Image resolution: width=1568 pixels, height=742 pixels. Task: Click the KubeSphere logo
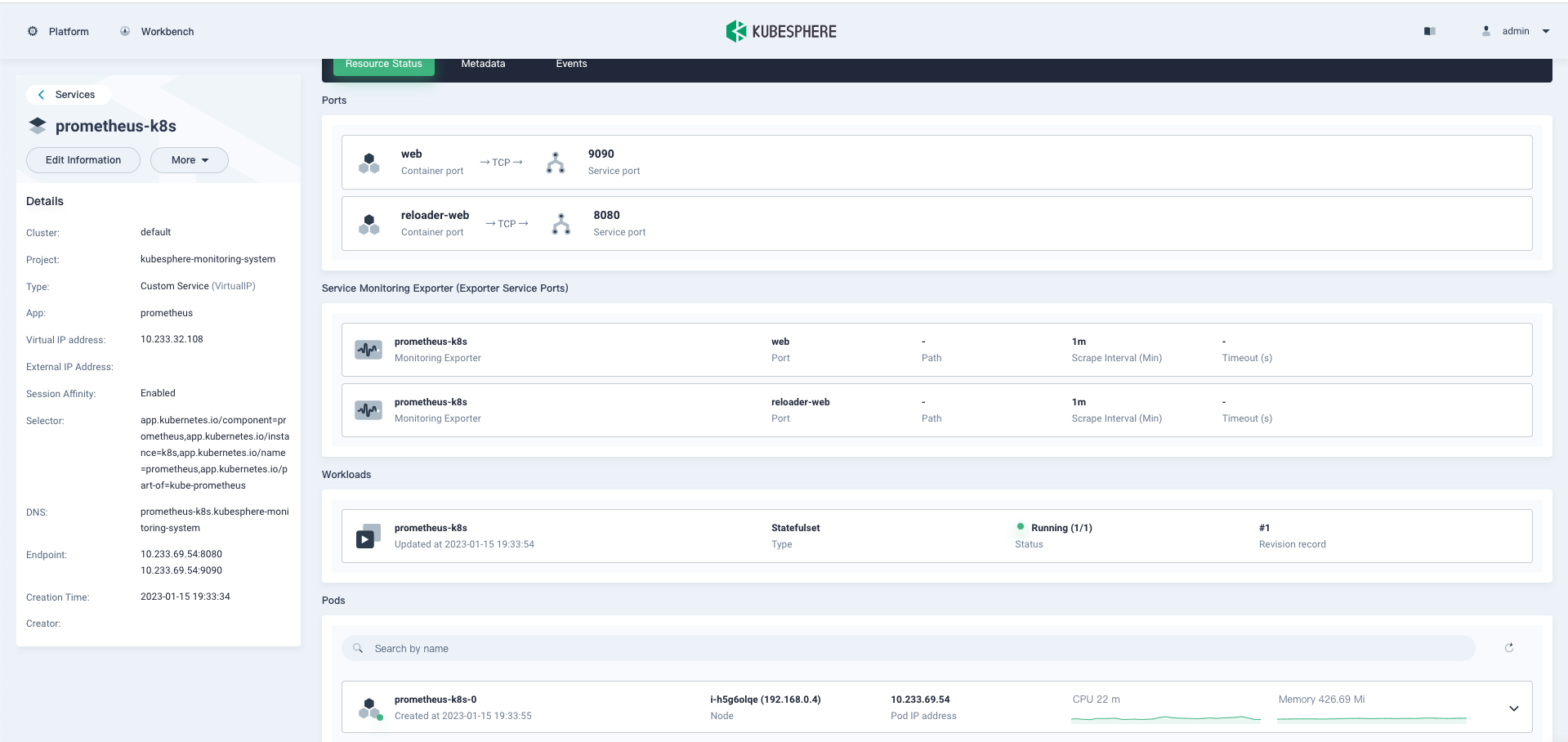coord(781,31)
